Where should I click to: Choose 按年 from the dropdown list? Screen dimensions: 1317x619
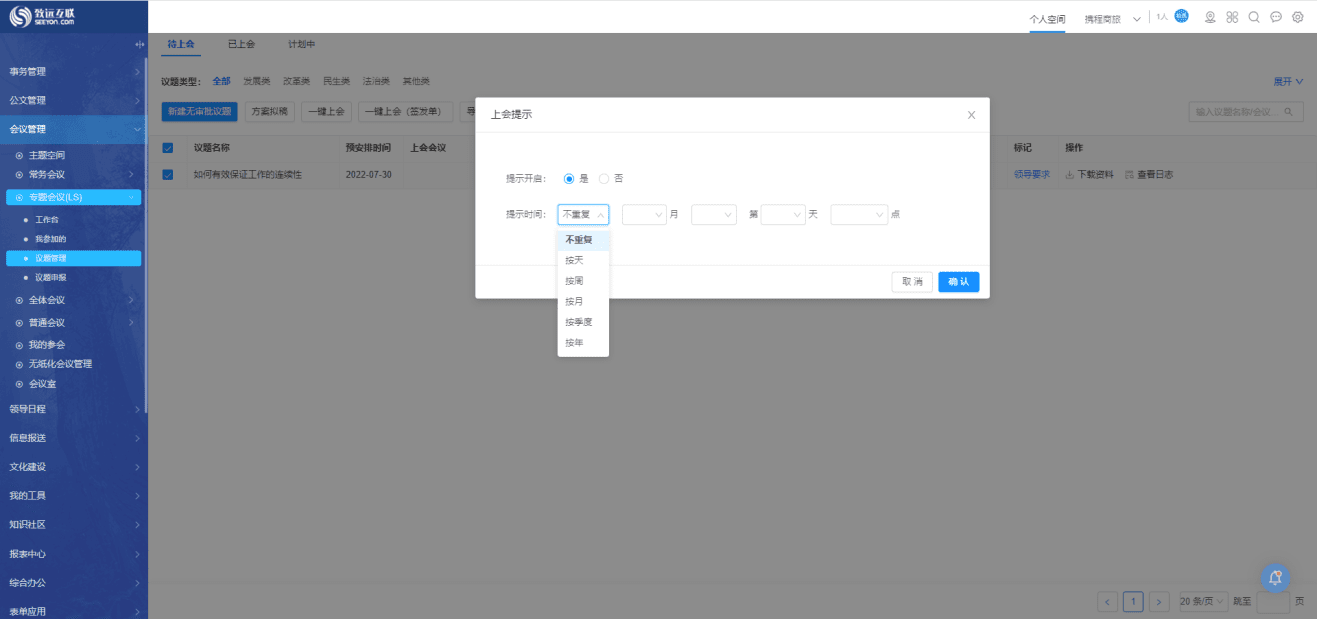tap(583, 343)
